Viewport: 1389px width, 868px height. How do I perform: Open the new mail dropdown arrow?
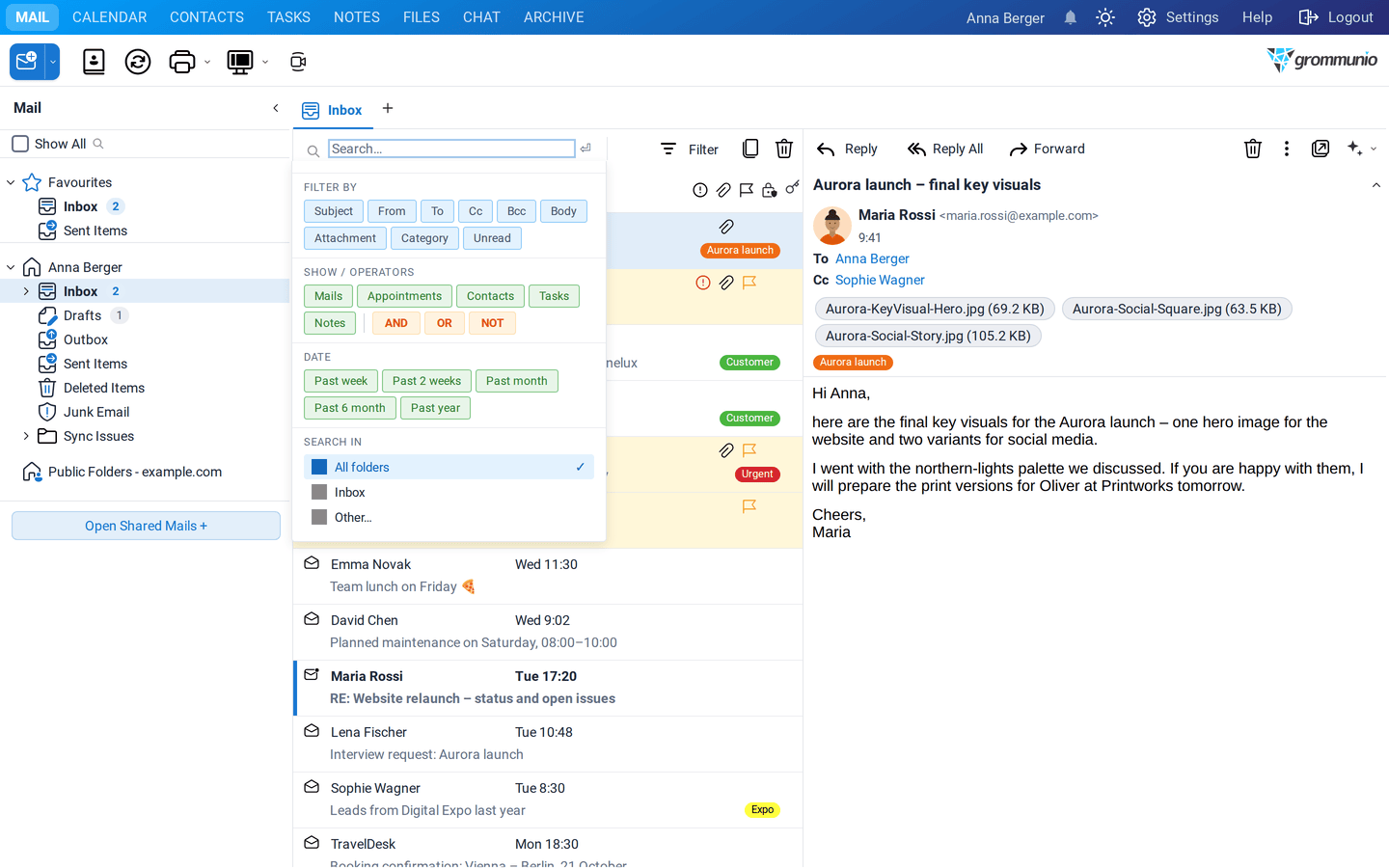click(52, 62)
